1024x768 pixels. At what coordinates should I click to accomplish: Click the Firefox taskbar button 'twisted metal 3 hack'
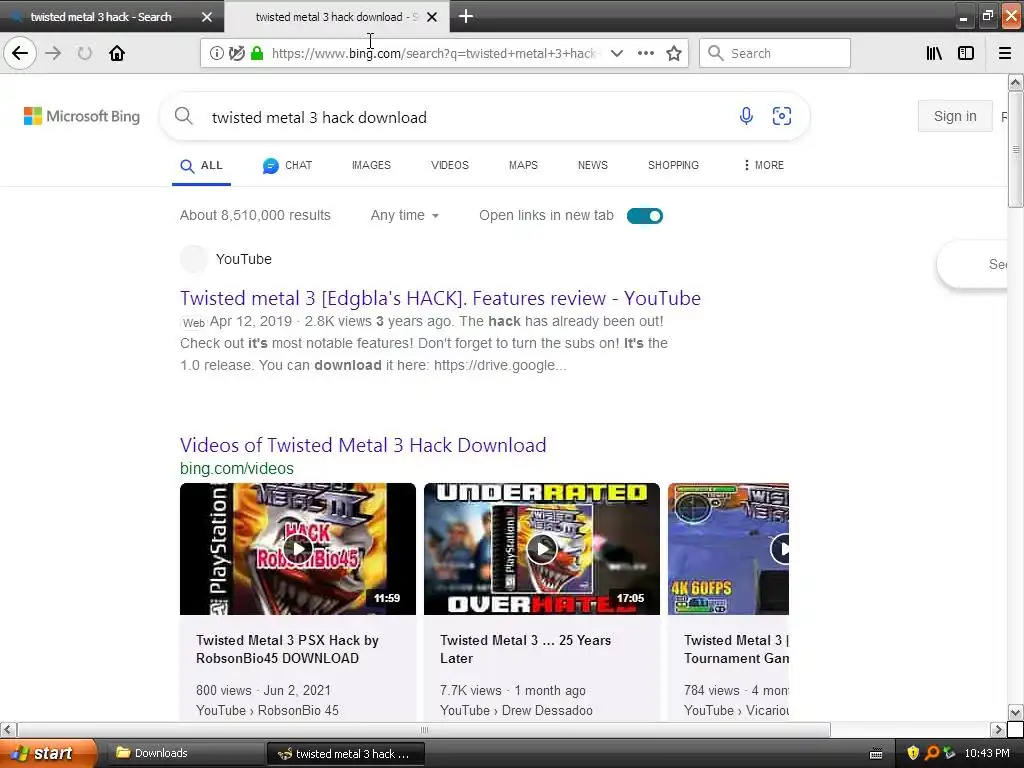tap(346, 754)
